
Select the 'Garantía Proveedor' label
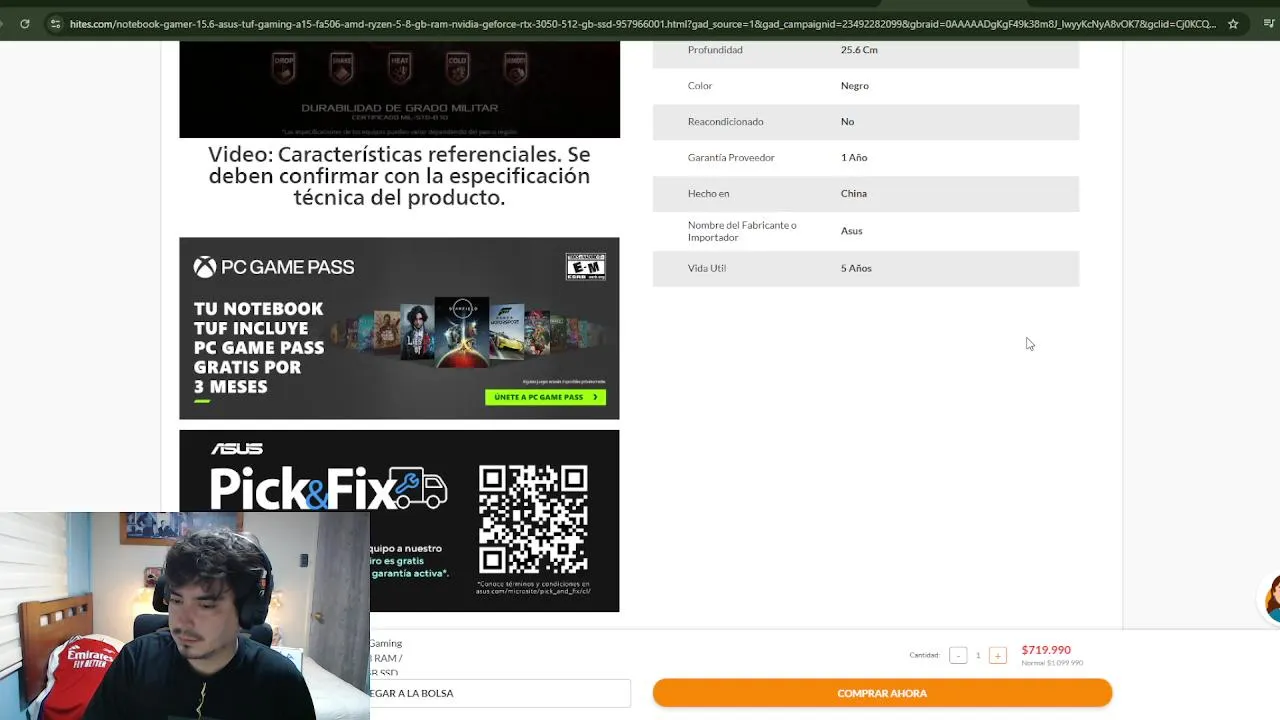[x=731, y=157]
